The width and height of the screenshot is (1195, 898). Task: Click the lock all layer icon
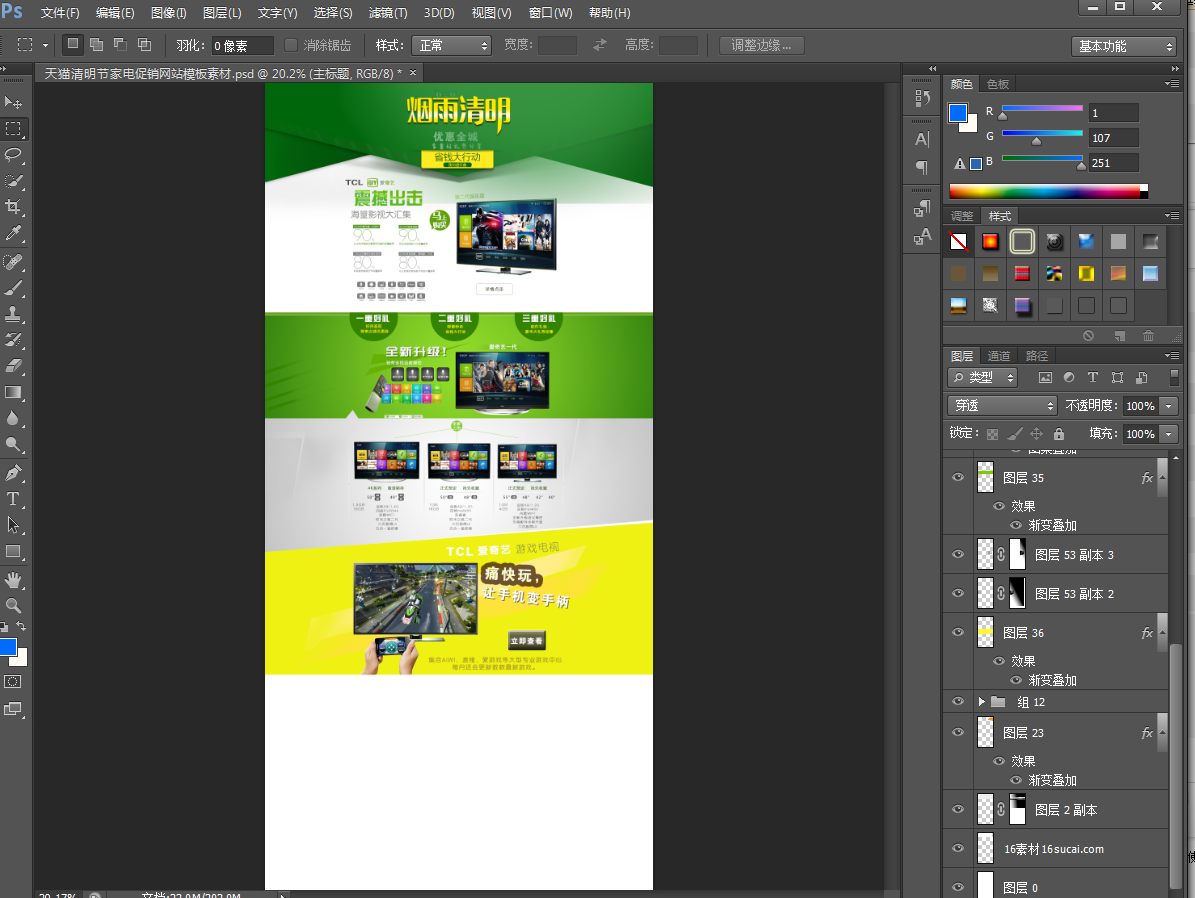pos(1059,434)
